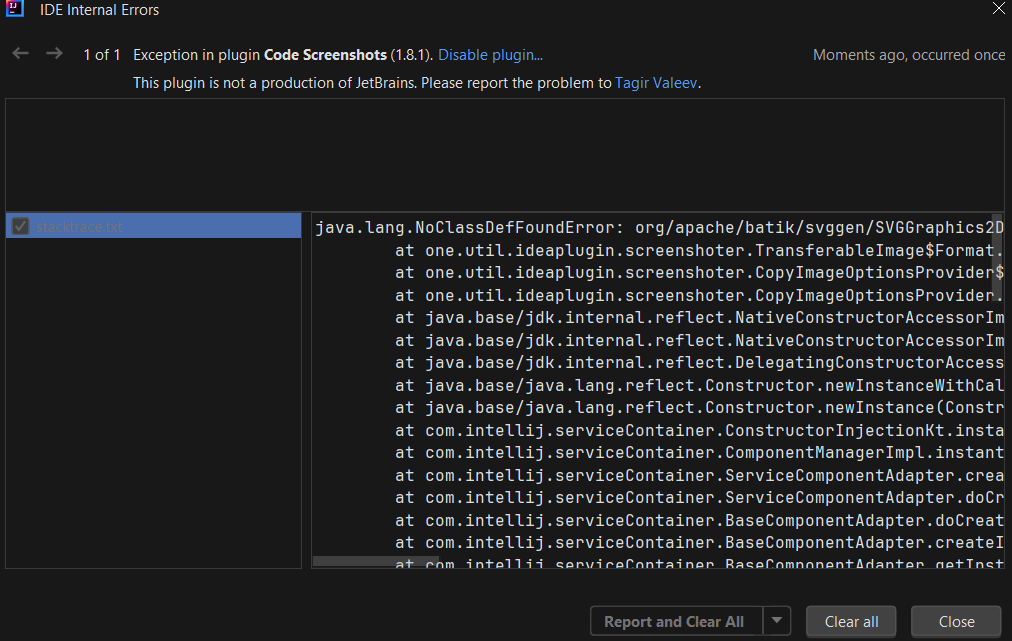Click the IDE Internal Errors plugin icon
The width and height of the screenshot is (1012, 641).
coord(13,11)
